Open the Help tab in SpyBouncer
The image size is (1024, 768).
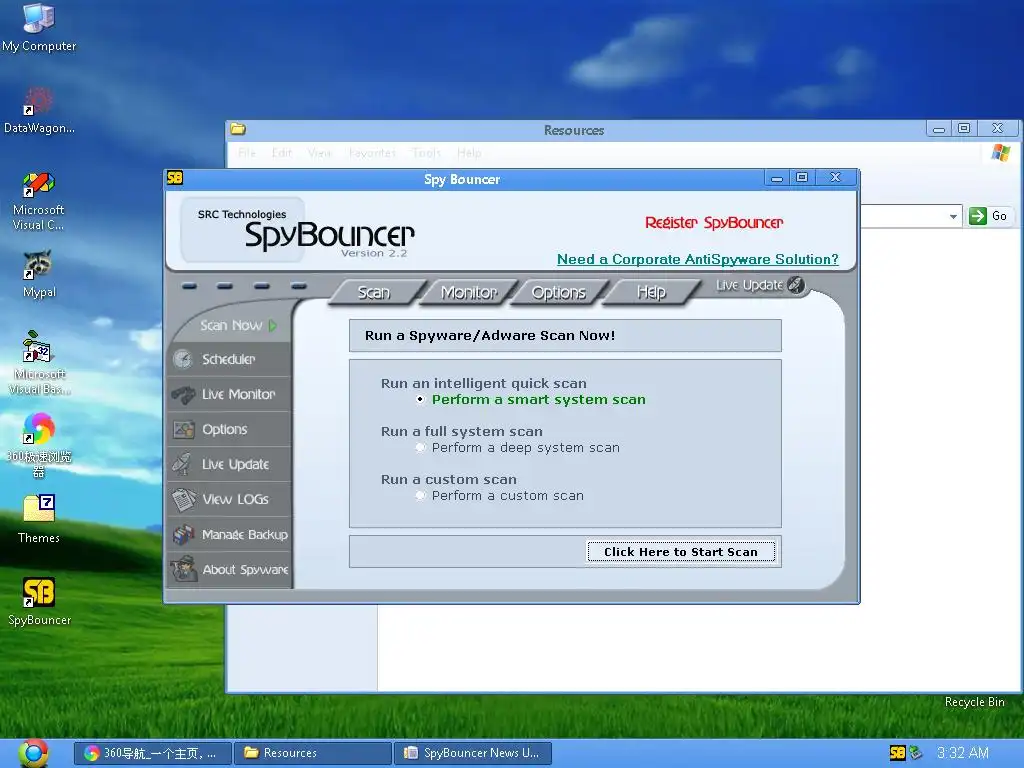[x=651, y=293]
